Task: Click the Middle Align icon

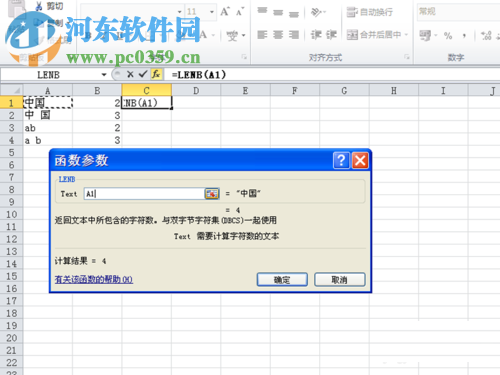Action: pos(278,12)
